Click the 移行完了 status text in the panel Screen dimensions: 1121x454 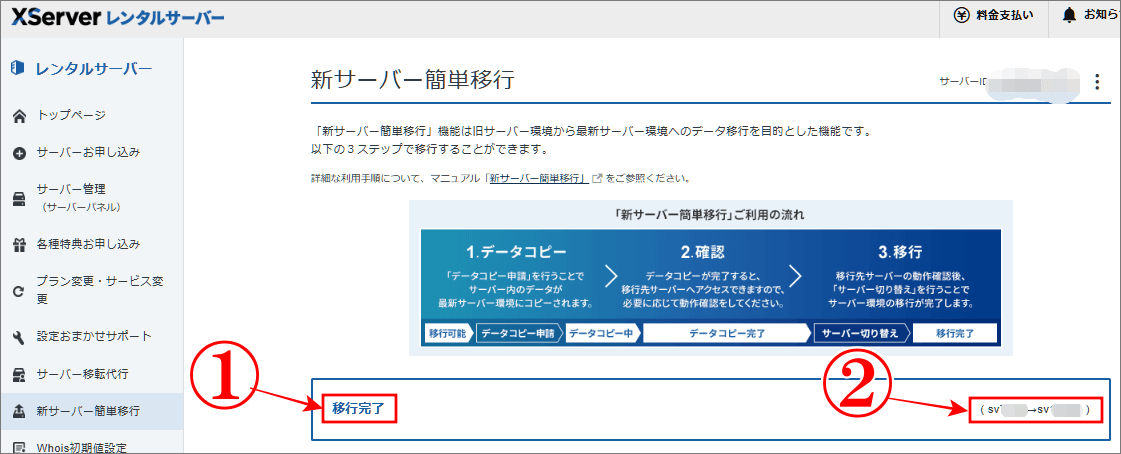tap(359, 409)
